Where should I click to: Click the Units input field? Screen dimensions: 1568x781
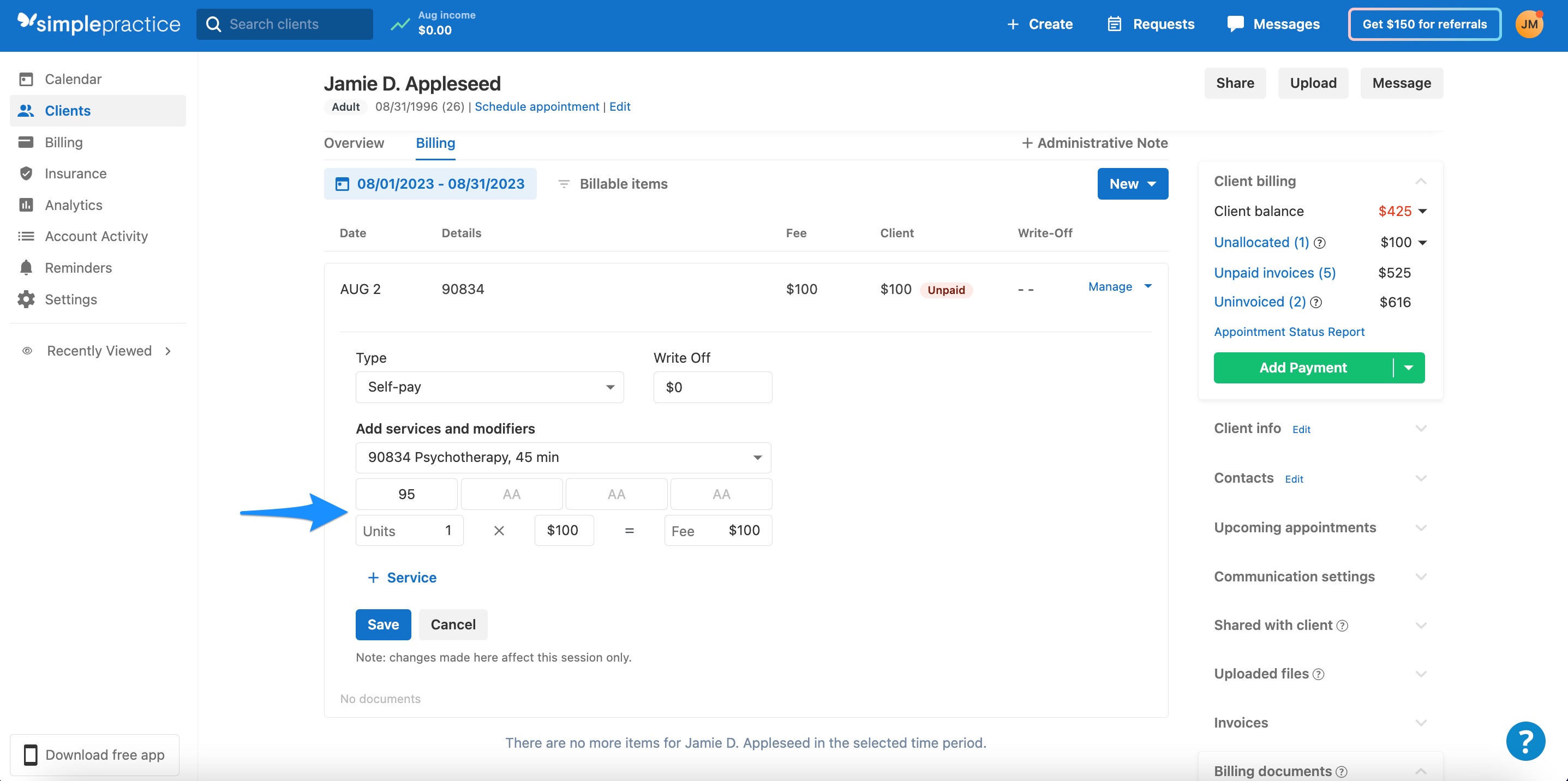pos(409,530)
